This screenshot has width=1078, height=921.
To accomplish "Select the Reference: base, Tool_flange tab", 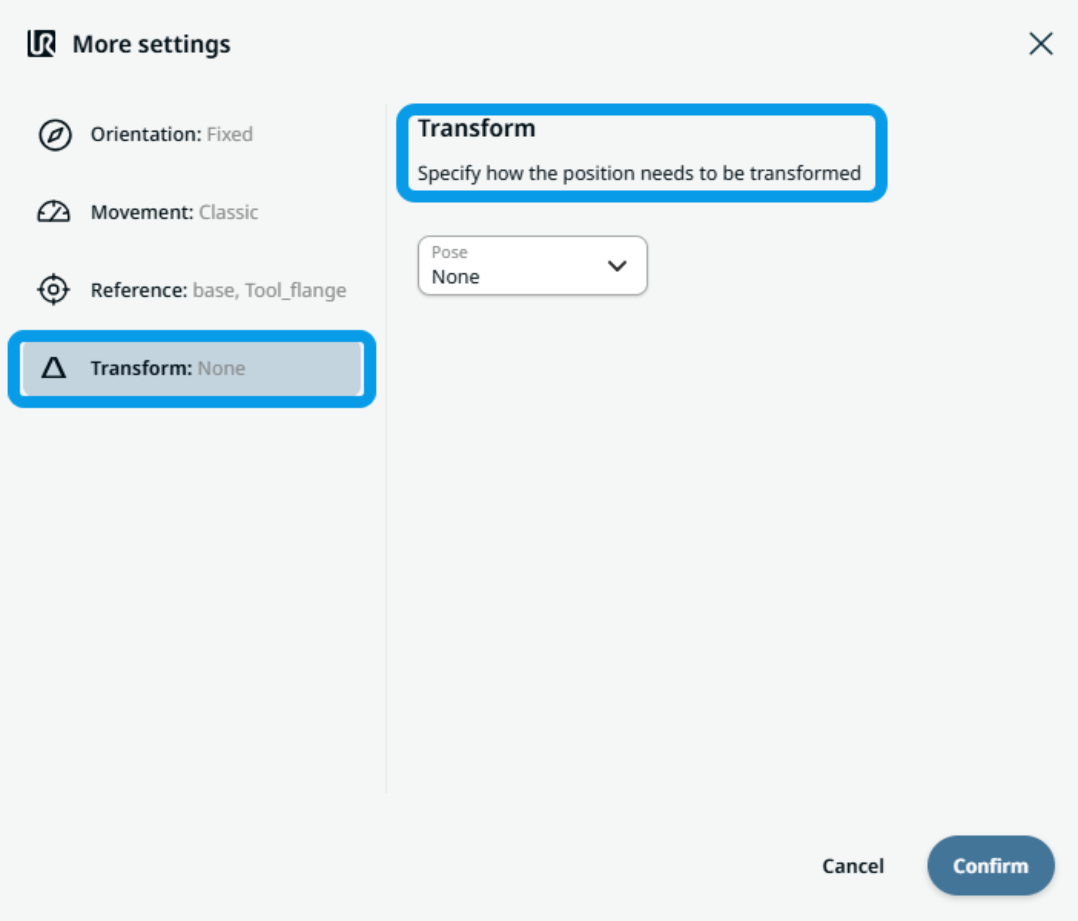I will [x=218, y=290].
